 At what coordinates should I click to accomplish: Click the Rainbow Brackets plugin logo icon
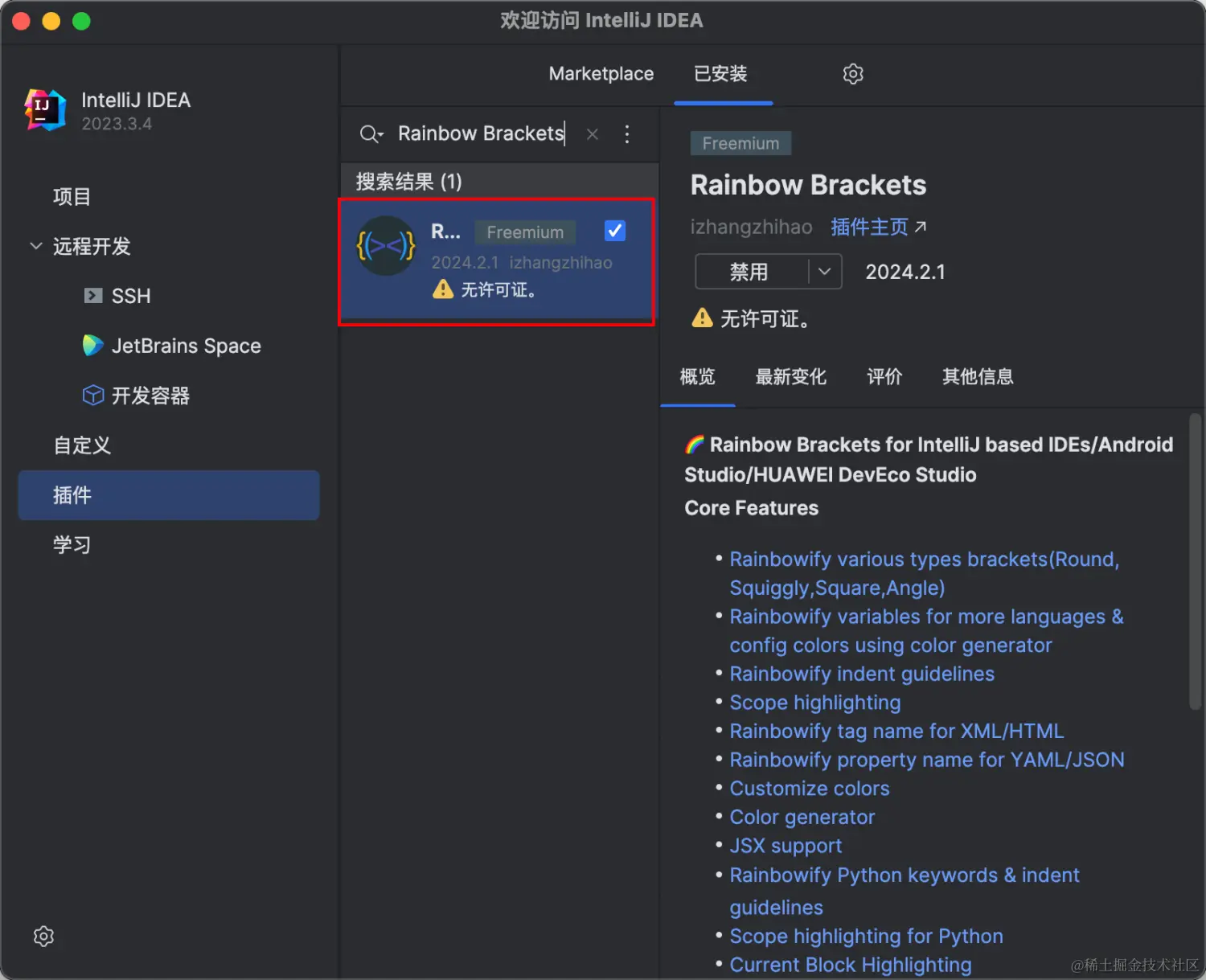386,246
